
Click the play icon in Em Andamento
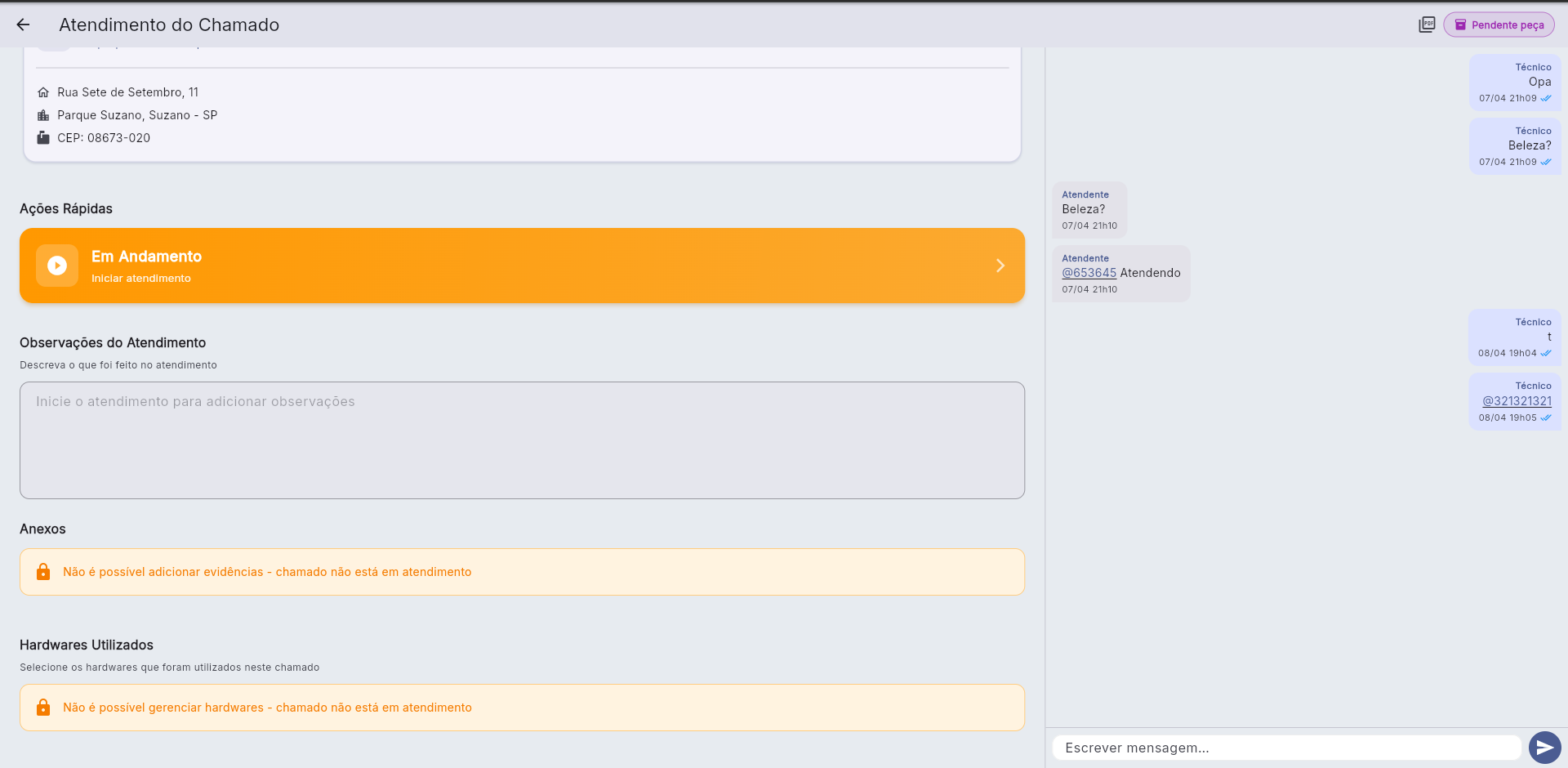(57, 266)
